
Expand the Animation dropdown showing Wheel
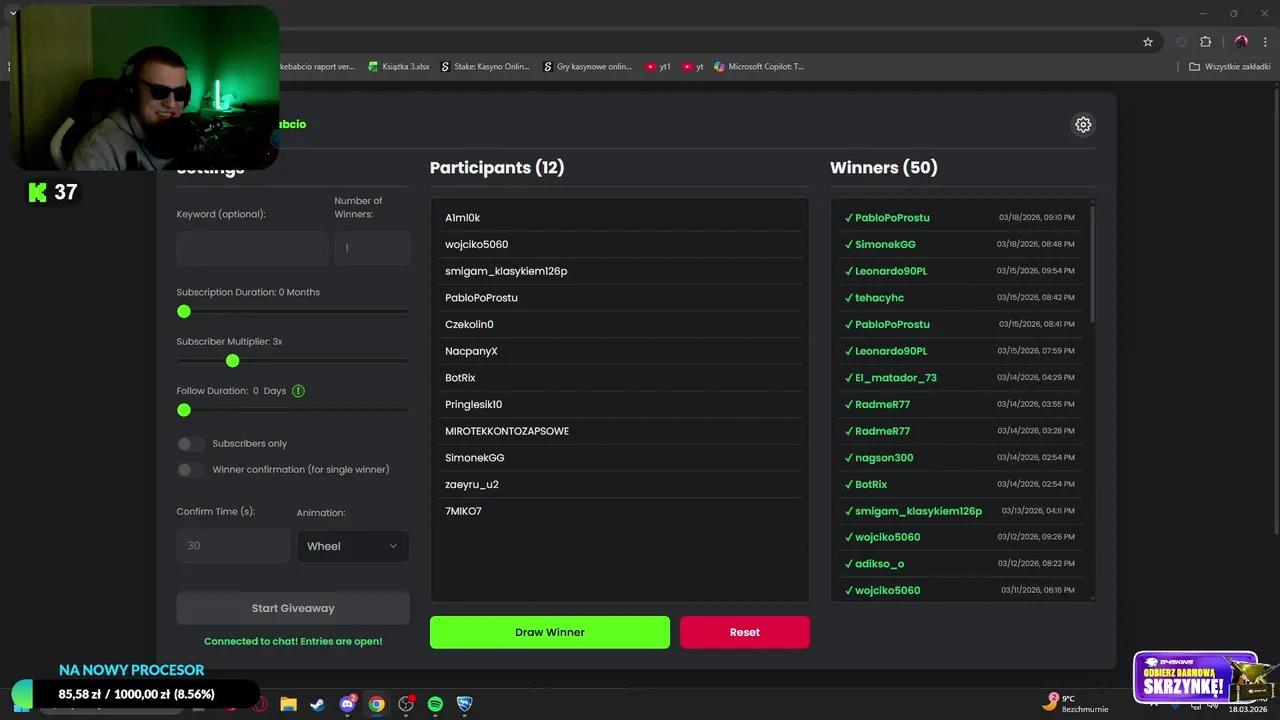[x=352, y=546]
